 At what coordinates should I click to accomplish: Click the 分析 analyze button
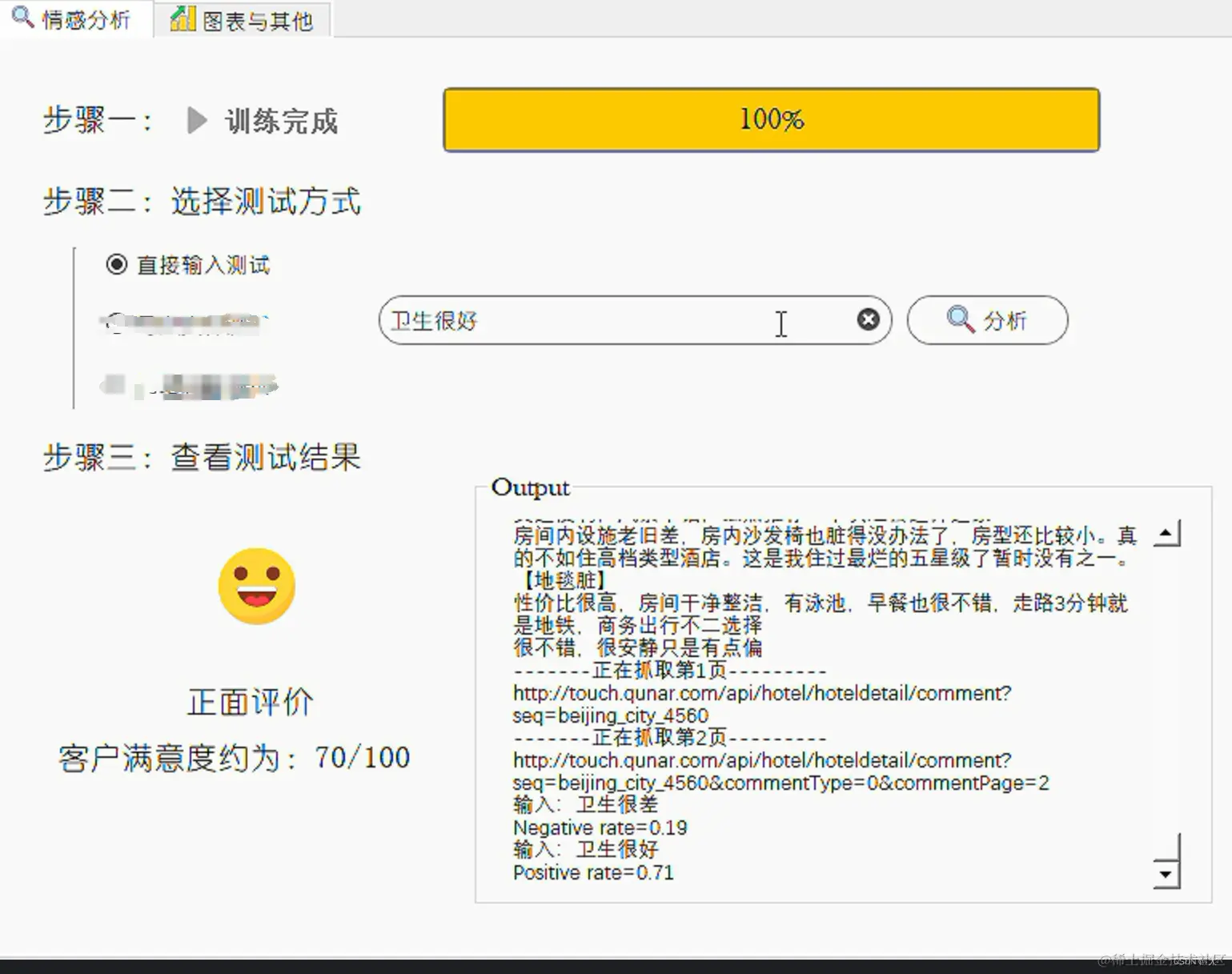click(987, 320)
